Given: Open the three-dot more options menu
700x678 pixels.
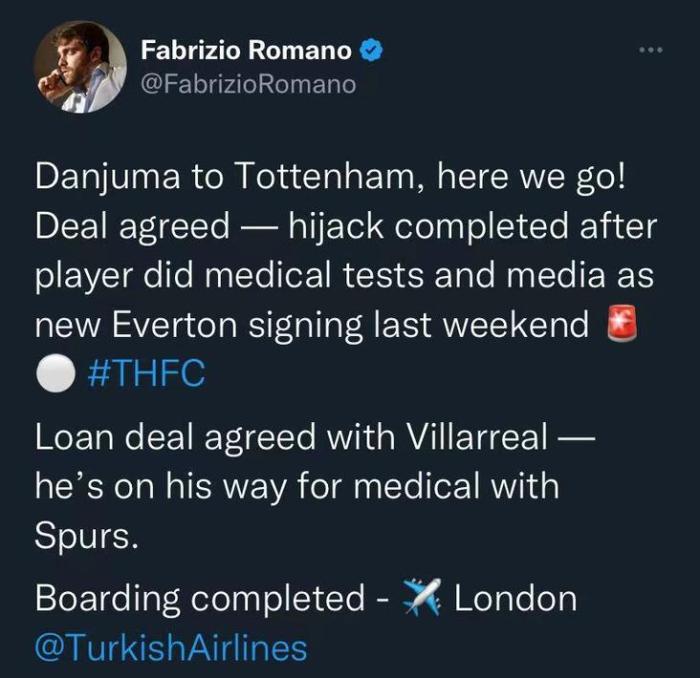Looking at the screenshot, I should click(x=653, y=49).
